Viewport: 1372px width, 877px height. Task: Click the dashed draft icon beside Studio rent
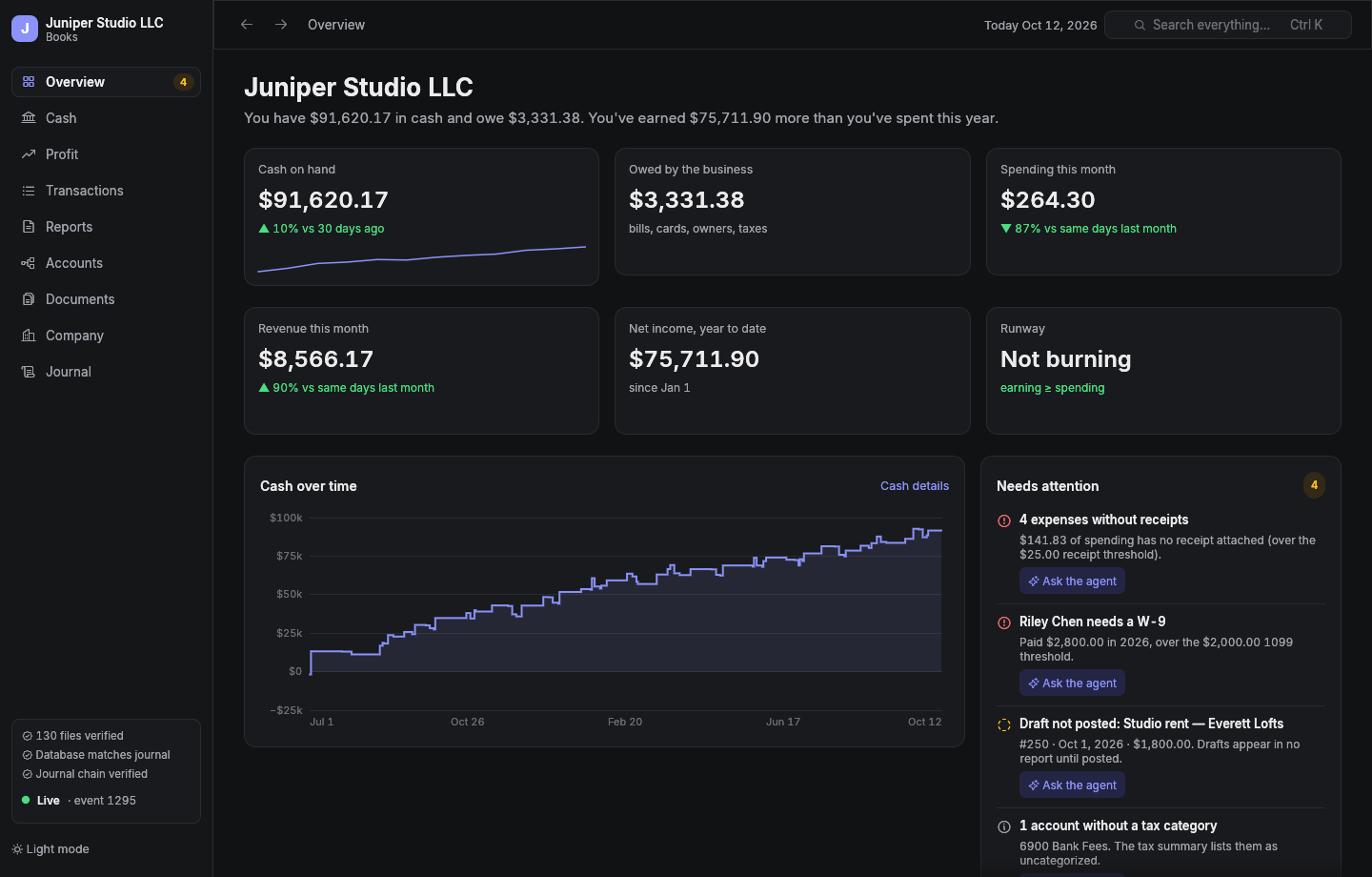pos(1004,724)
